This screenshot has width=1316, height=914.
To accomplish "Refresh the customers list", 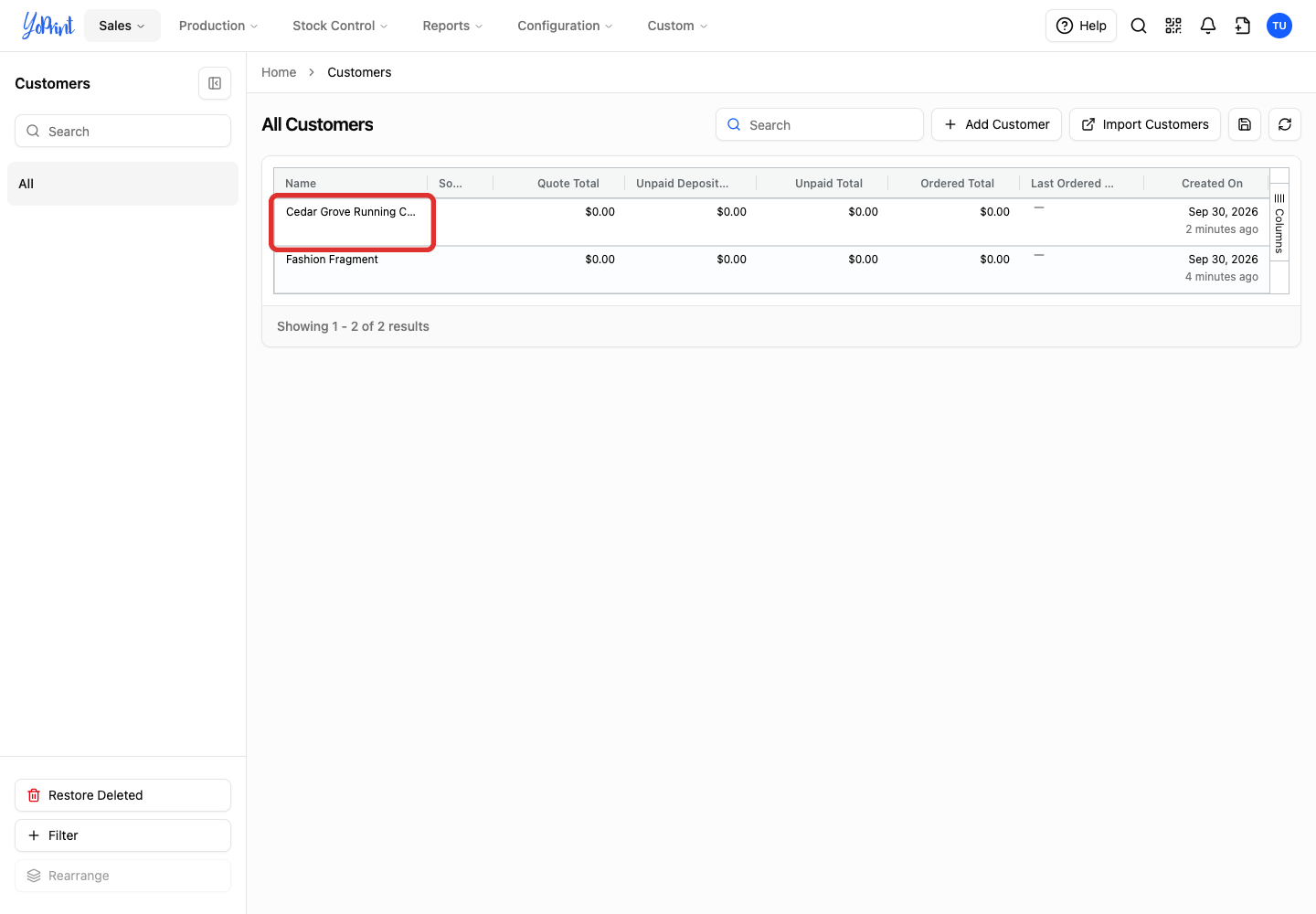I will [1285, 124].
